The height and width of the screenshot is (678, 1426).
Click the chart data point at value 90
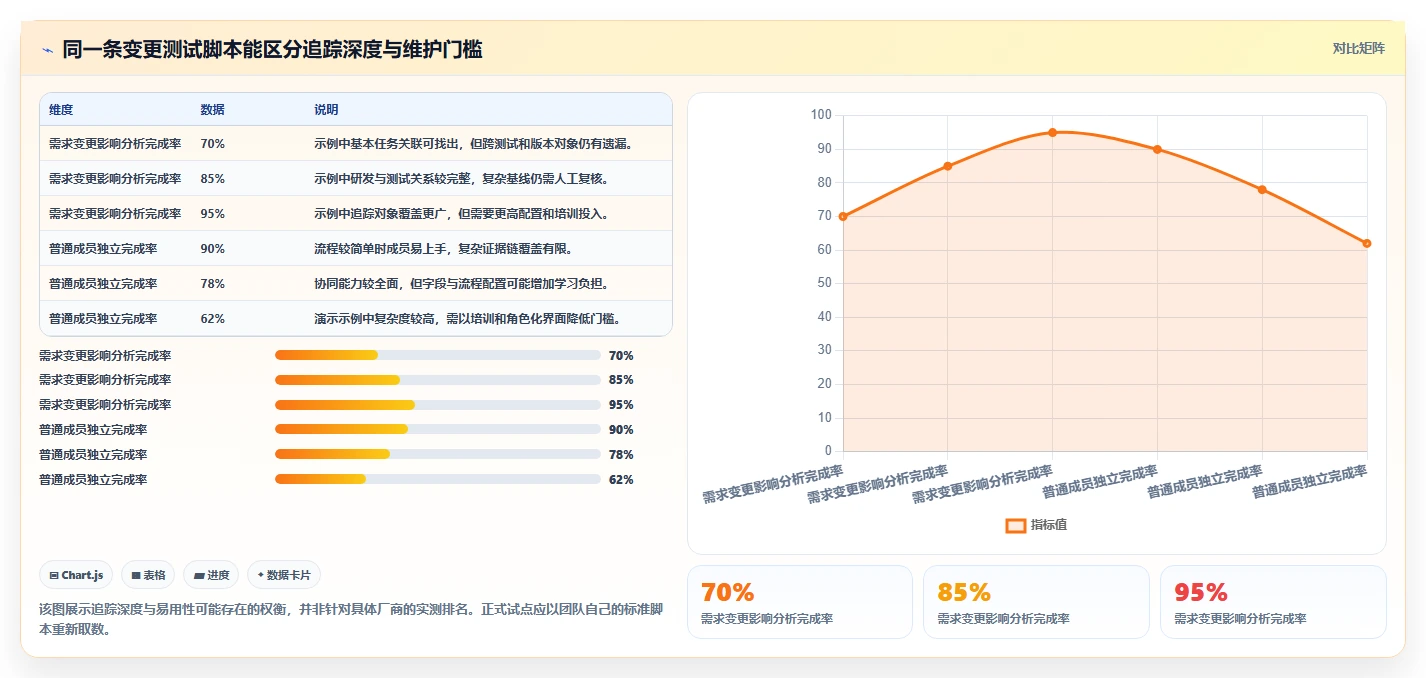1157,149
